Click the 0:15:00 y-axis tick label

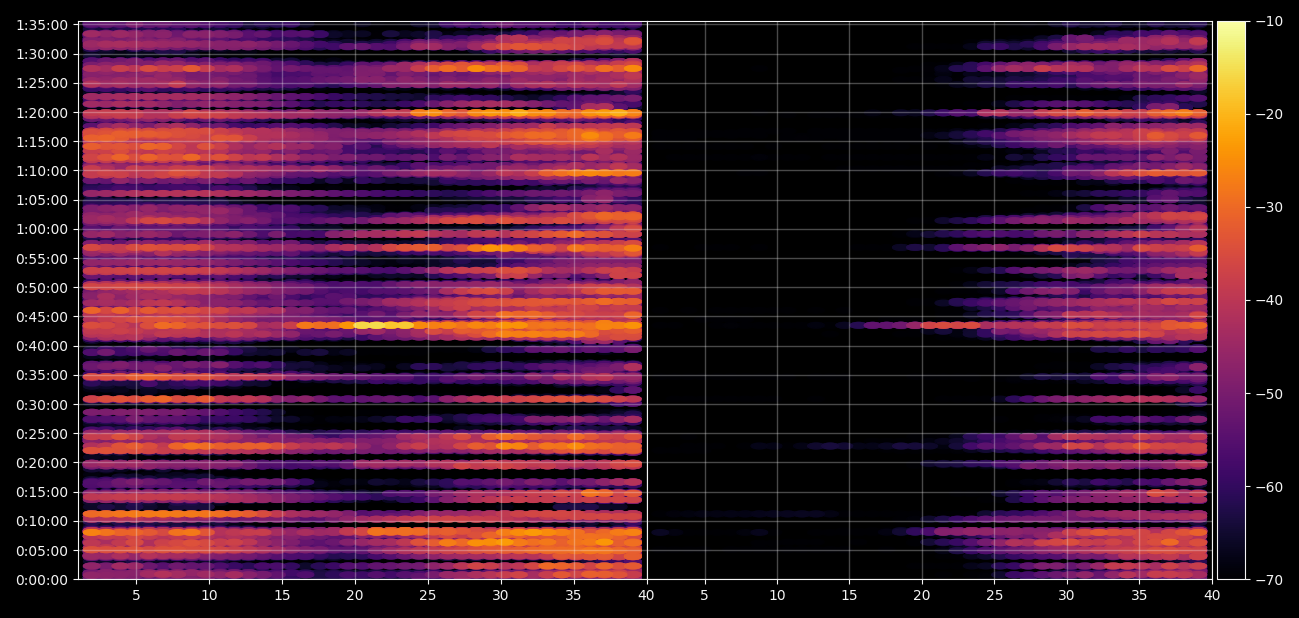click(42, 492)
